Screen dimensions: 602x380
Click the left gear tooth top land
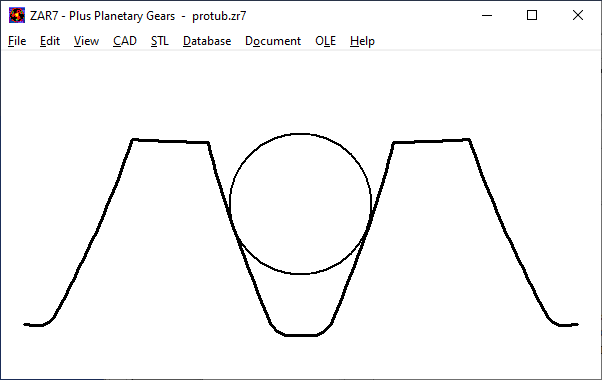pyautogui.click(x=170, y=141)
